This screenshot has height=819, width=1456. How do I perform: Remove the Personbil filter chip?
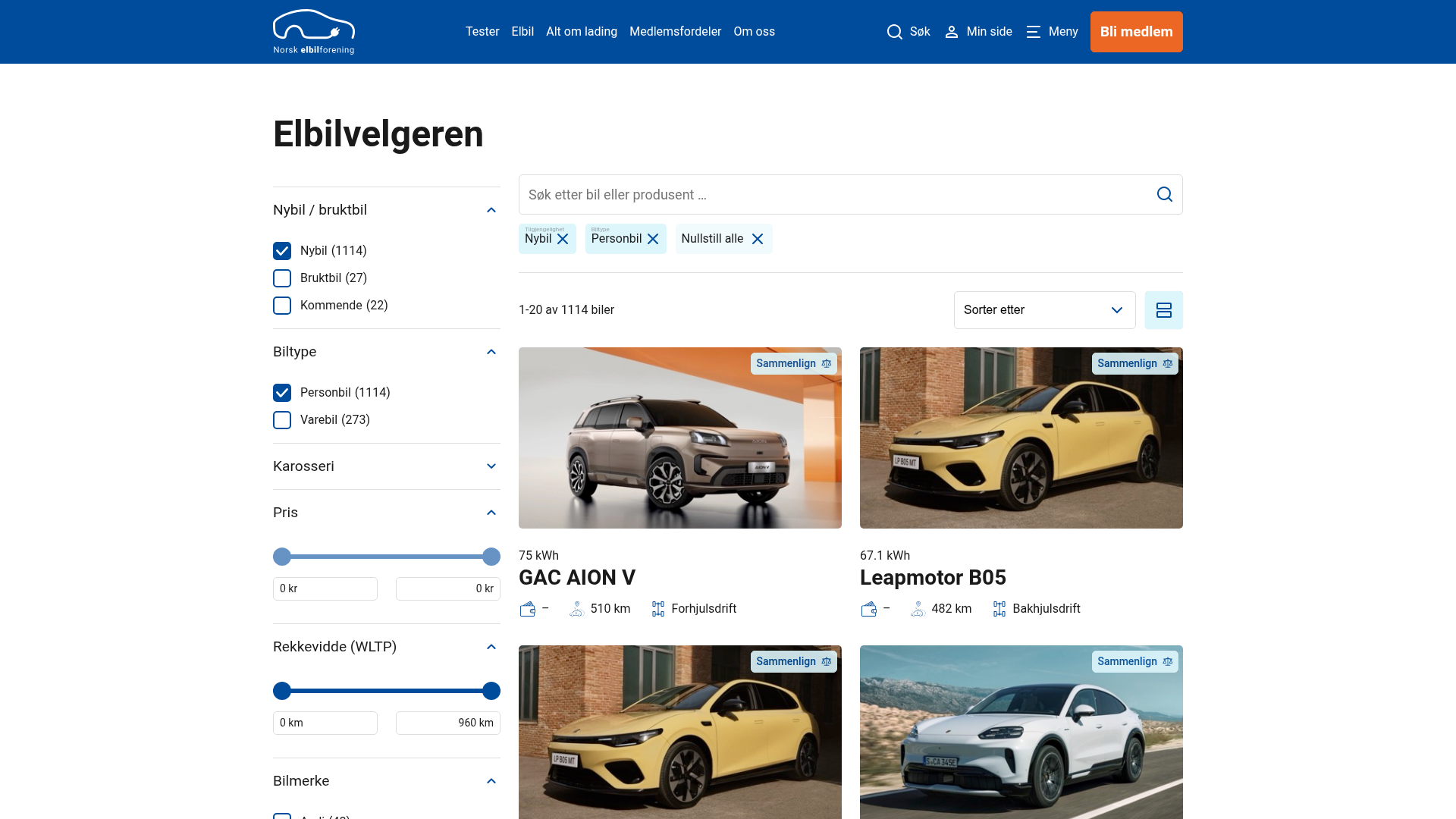coord(653,239)
